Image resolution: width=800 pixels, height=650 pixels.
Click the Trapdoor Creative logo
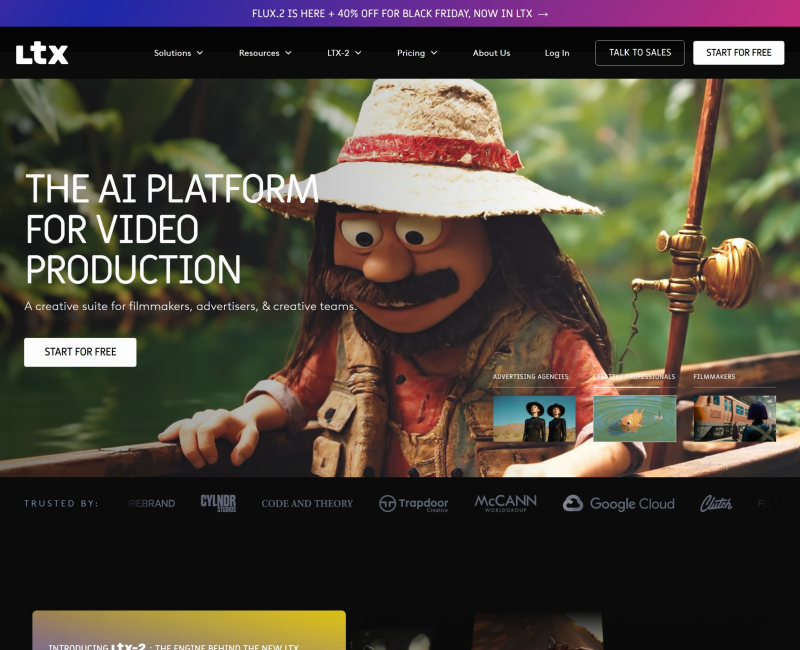(413, 504)
